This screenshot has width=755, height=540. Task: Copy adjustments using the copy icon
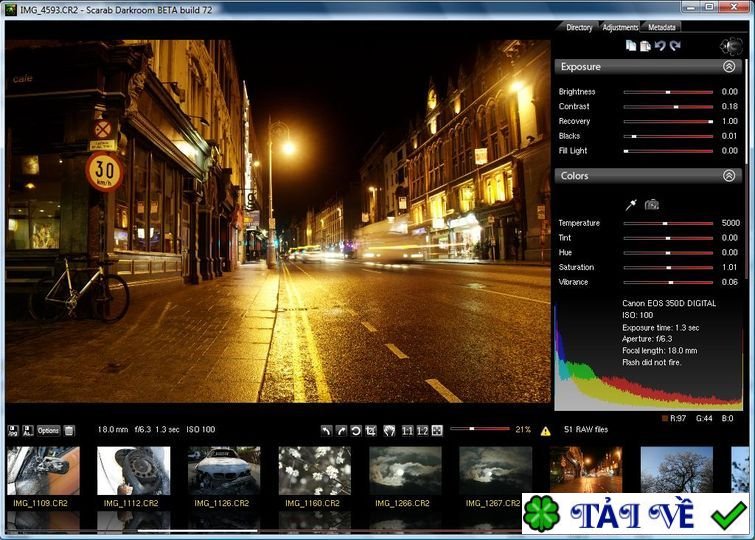tap(631, 46)
